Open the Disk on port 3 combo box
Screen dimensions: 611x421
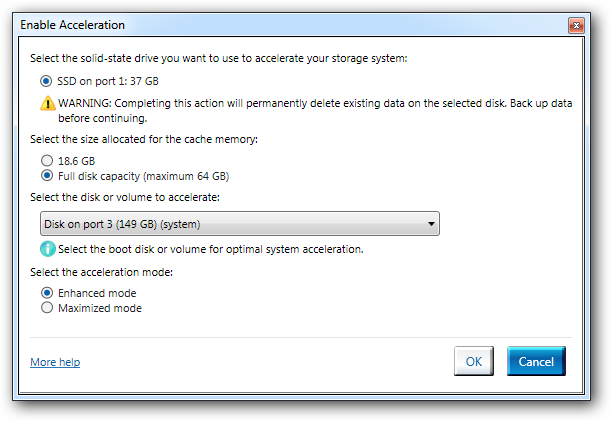240,224
